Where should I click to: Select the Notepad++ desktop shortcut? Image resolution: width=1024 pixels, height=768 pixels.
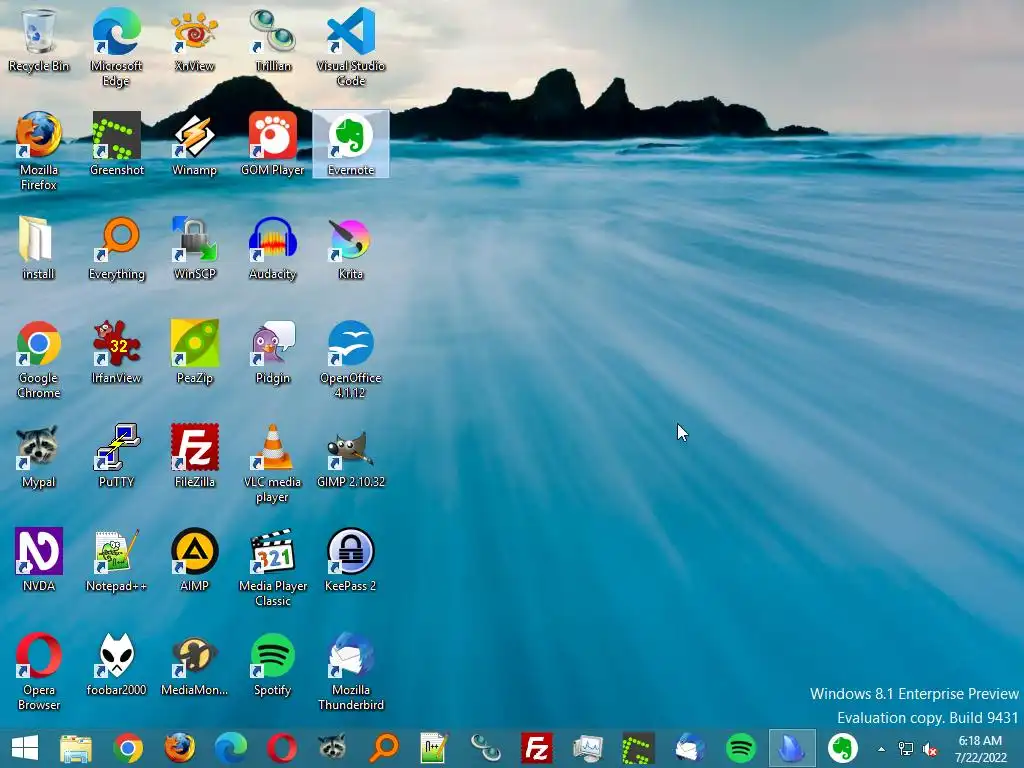116,560
